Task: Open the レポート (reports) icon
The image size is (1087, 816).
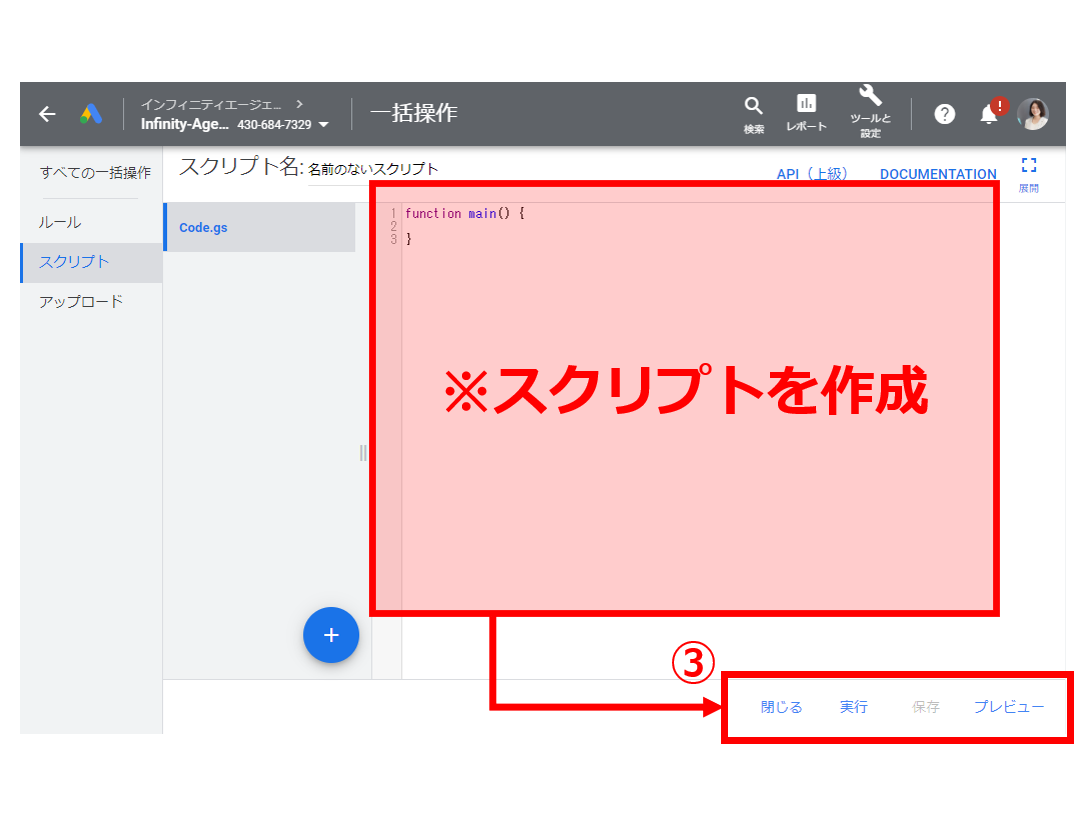Action: point(806,112)
